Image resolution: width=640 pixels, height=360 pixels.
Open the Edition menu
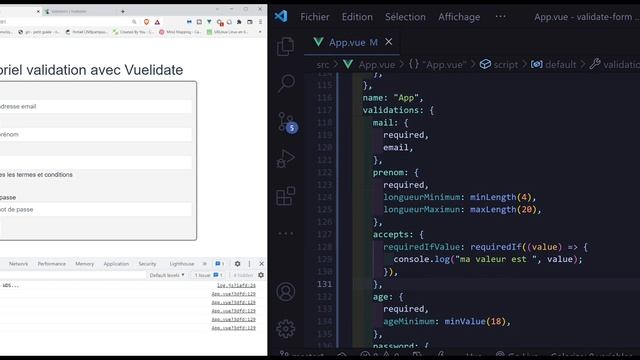click(x=357, y=17)
